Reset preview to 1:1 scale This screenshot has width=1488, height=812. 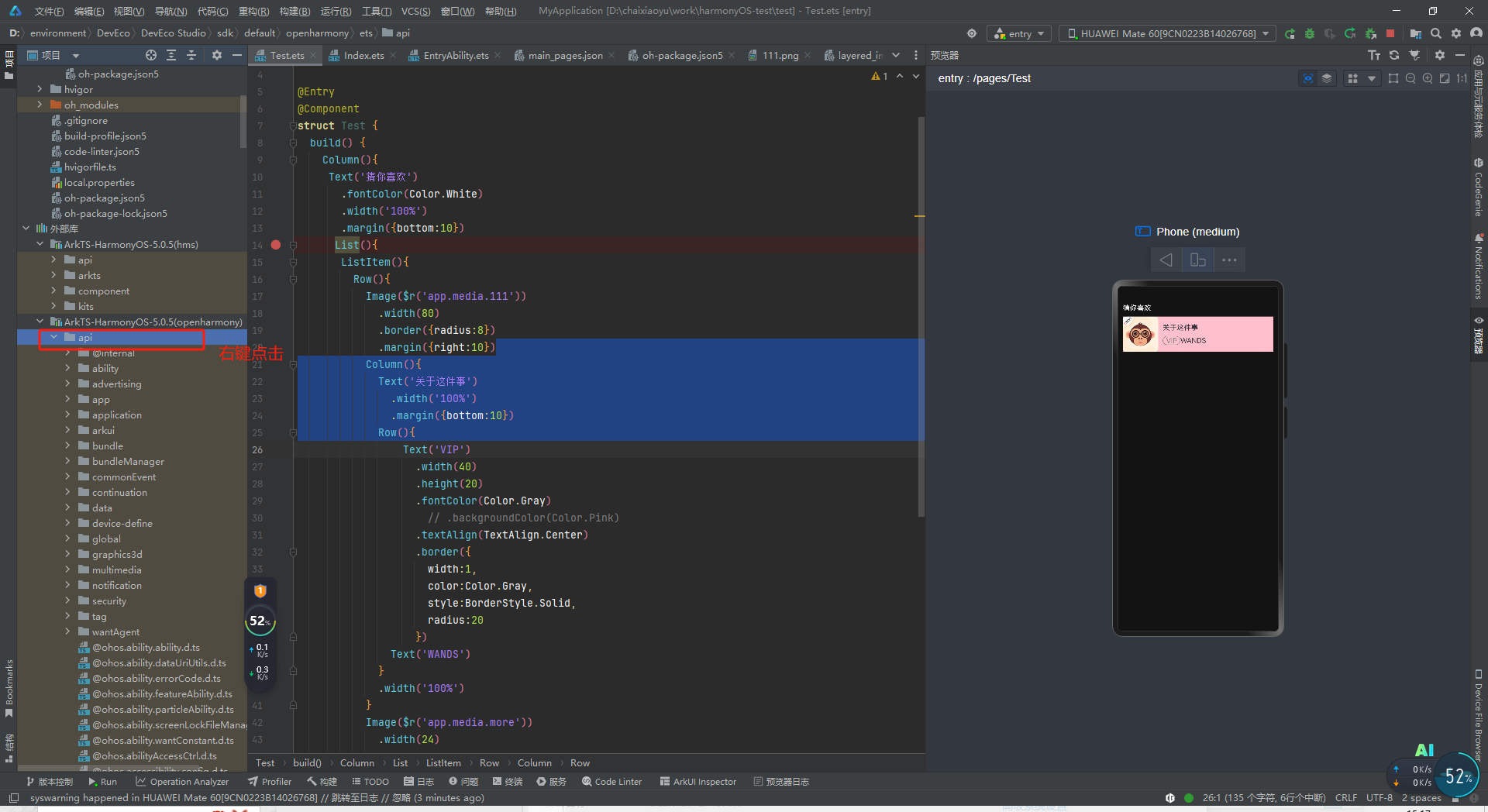[x=1462, y=78]
